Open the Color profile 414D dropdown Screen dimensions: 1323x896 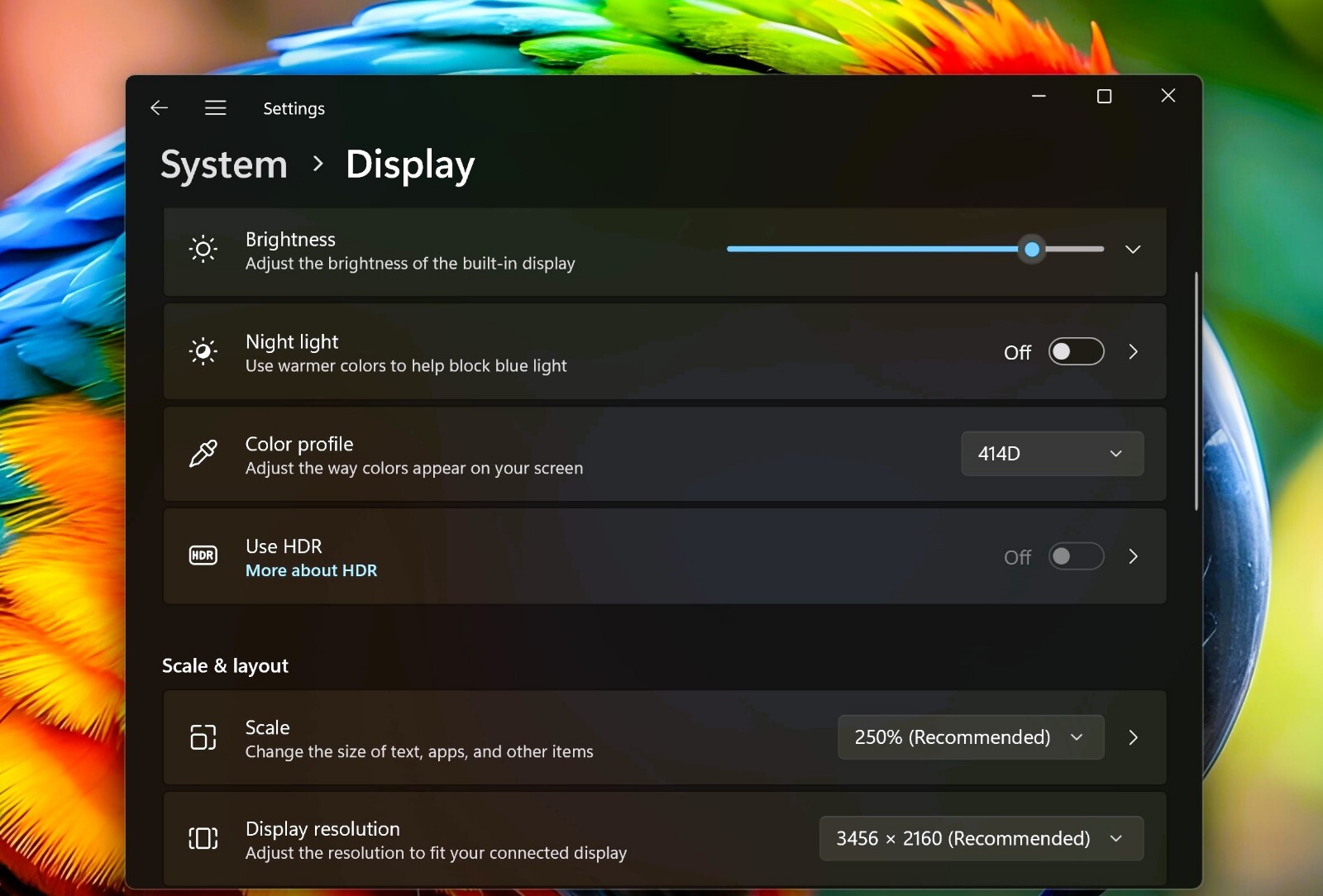[1053, 453]
